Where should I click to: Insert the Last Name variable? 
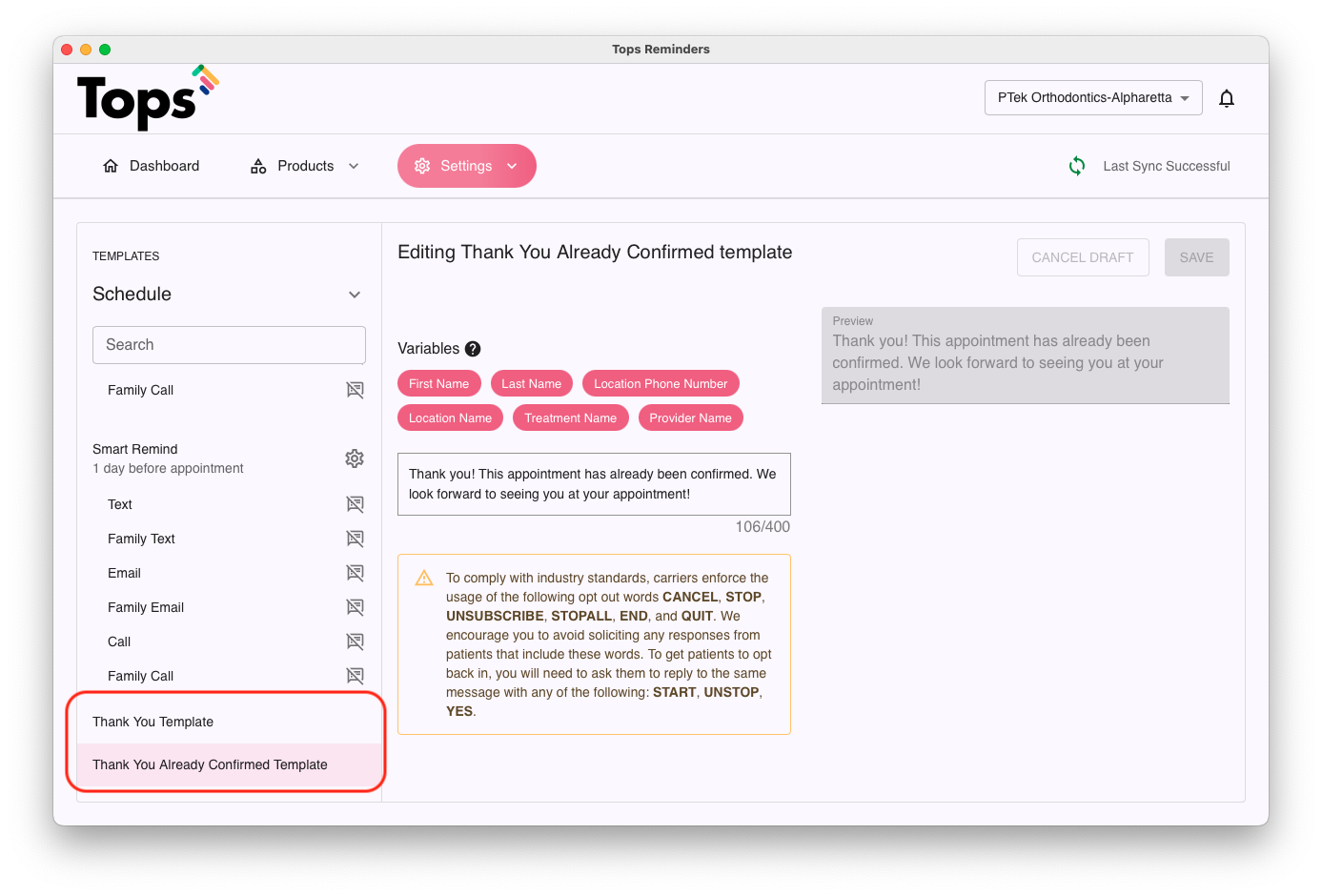[x=531, y=383]
